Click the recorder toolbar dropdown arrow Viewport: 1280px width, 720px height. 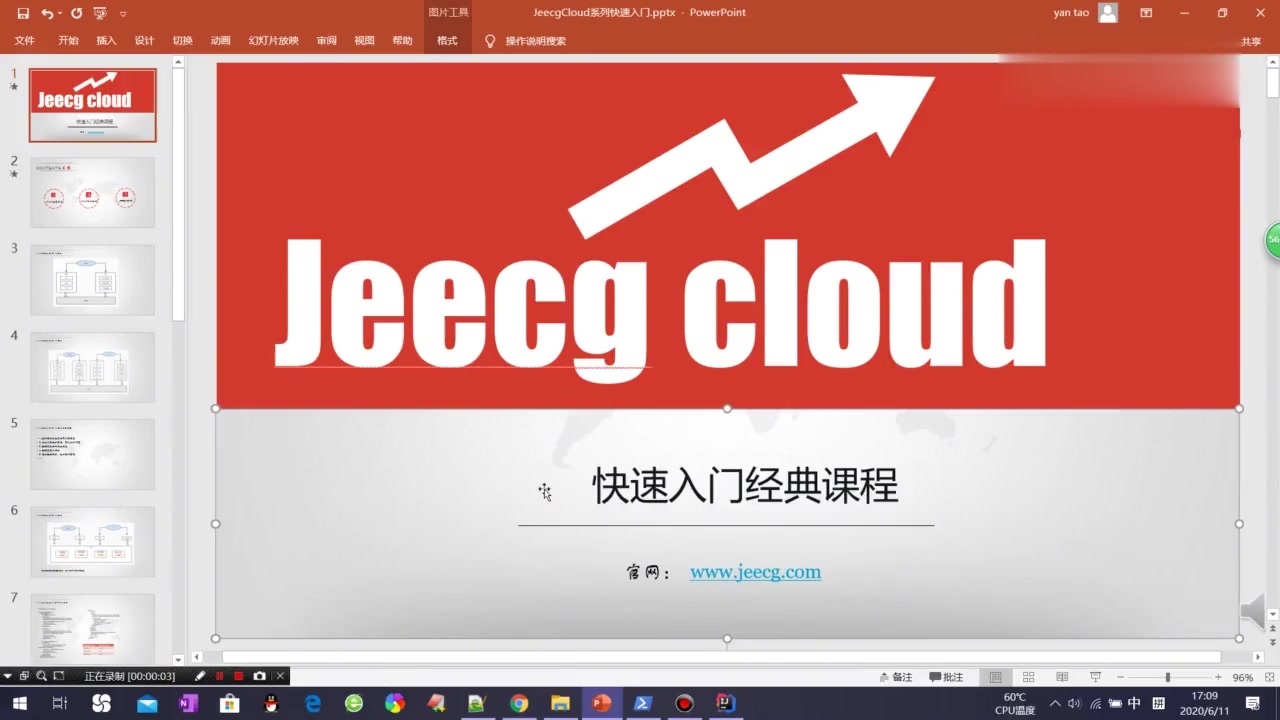(x=8, y=676)
